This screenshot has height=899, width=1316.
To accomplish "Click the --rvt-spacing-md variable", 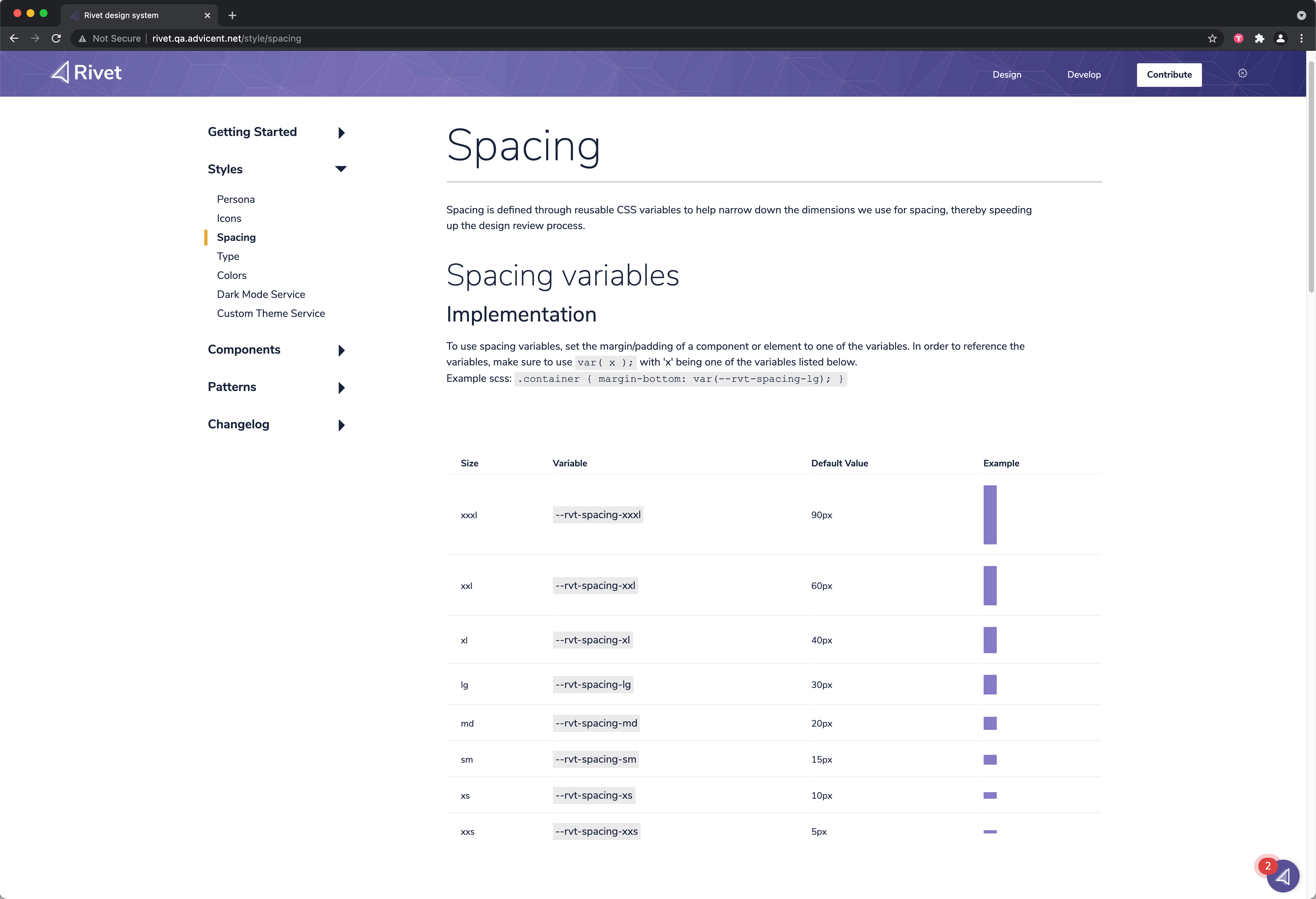I will tap(596, 723).
